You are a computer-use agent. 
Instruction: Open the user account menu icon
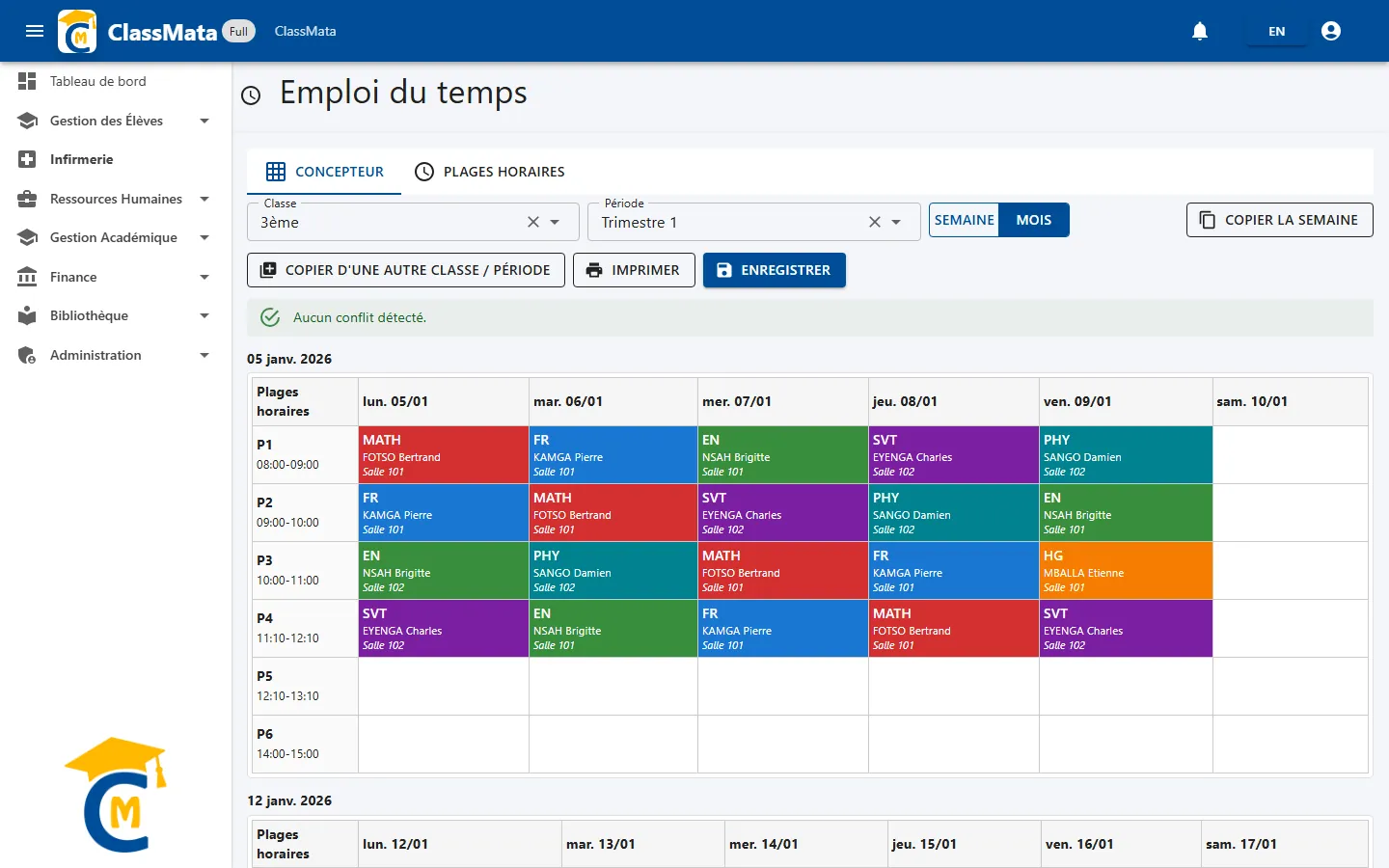click(1331, 31)
